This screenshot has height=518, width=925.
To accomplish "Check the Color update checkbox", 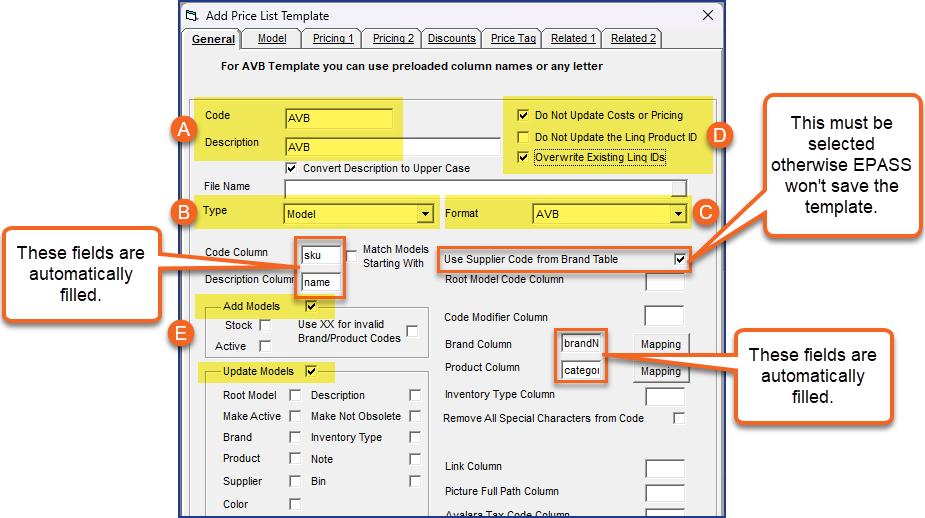I will pos(295,504).
